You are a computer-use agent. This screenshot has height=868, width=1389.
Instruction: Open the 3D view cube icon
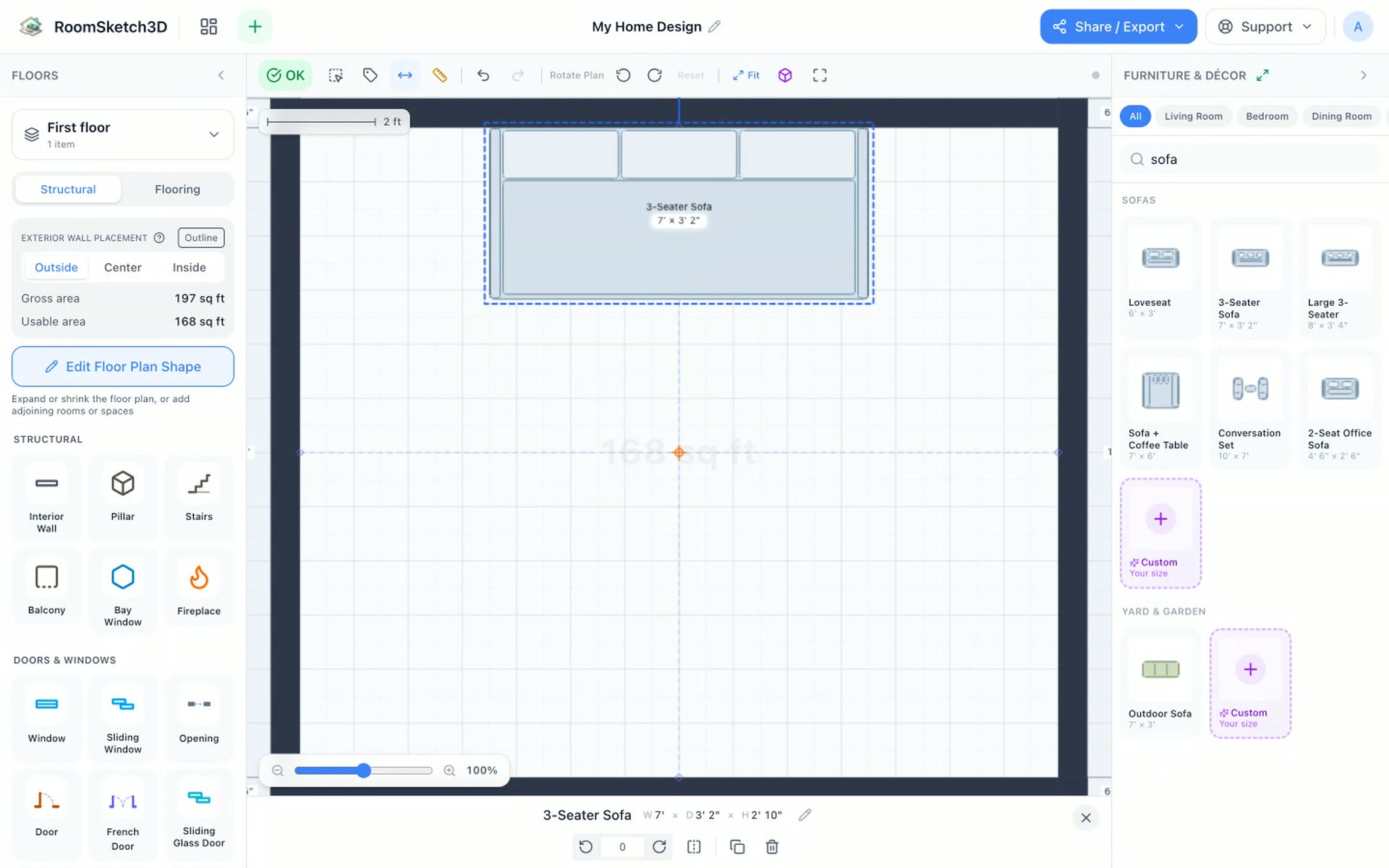pyautogui.click(x=785, y=75)
